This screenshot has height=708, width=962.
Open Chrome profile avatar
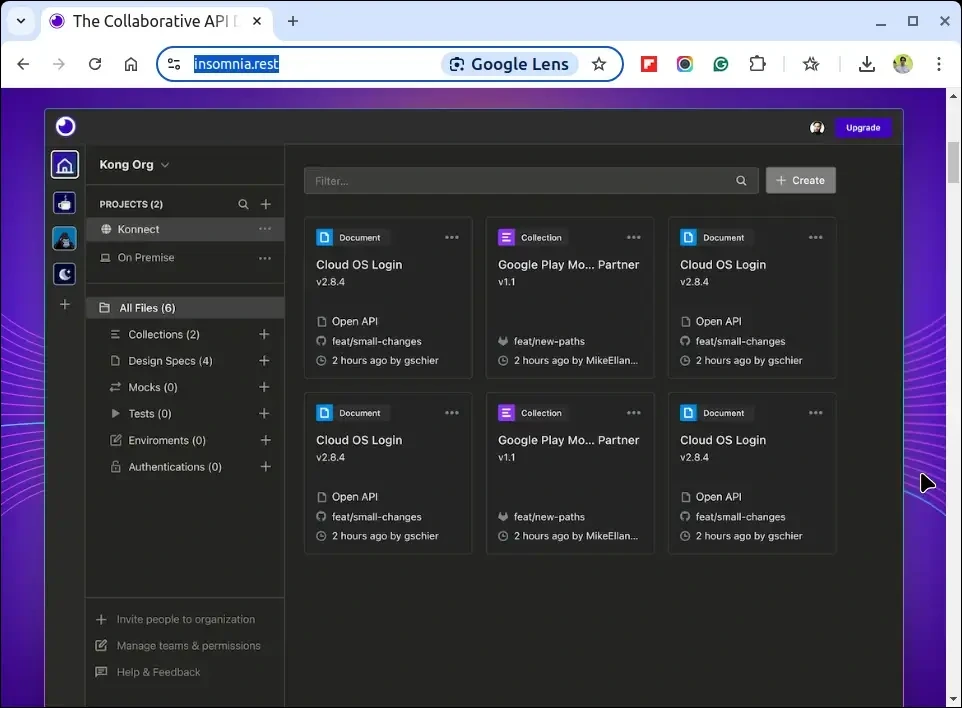click(x=902, y=64)
